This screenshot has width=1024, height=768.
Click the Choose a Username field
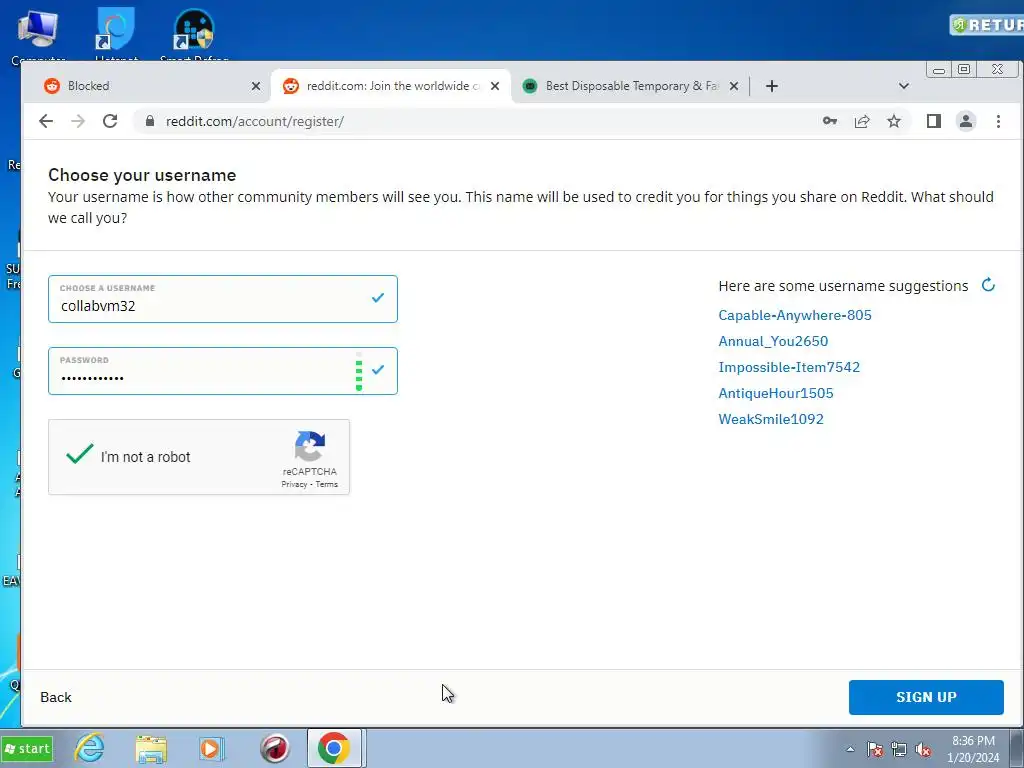(223, 299)
